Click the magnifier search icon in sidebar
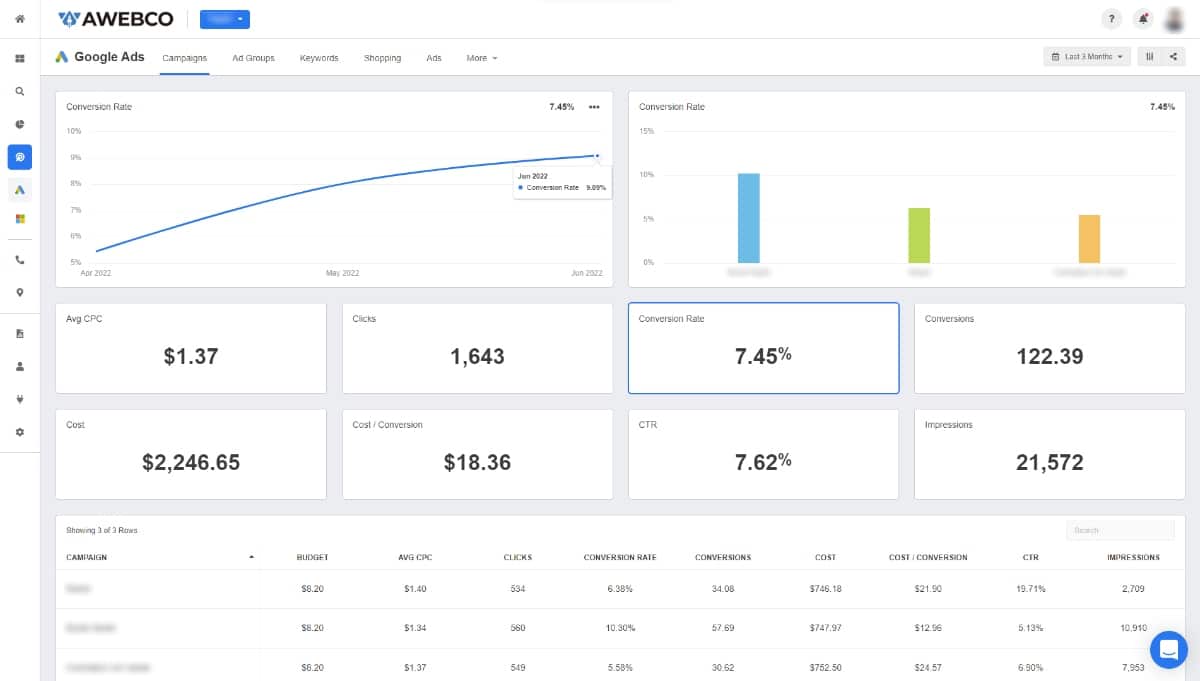Image resolution: width=1200 pixels, height=681 pixels. point(19,91)
